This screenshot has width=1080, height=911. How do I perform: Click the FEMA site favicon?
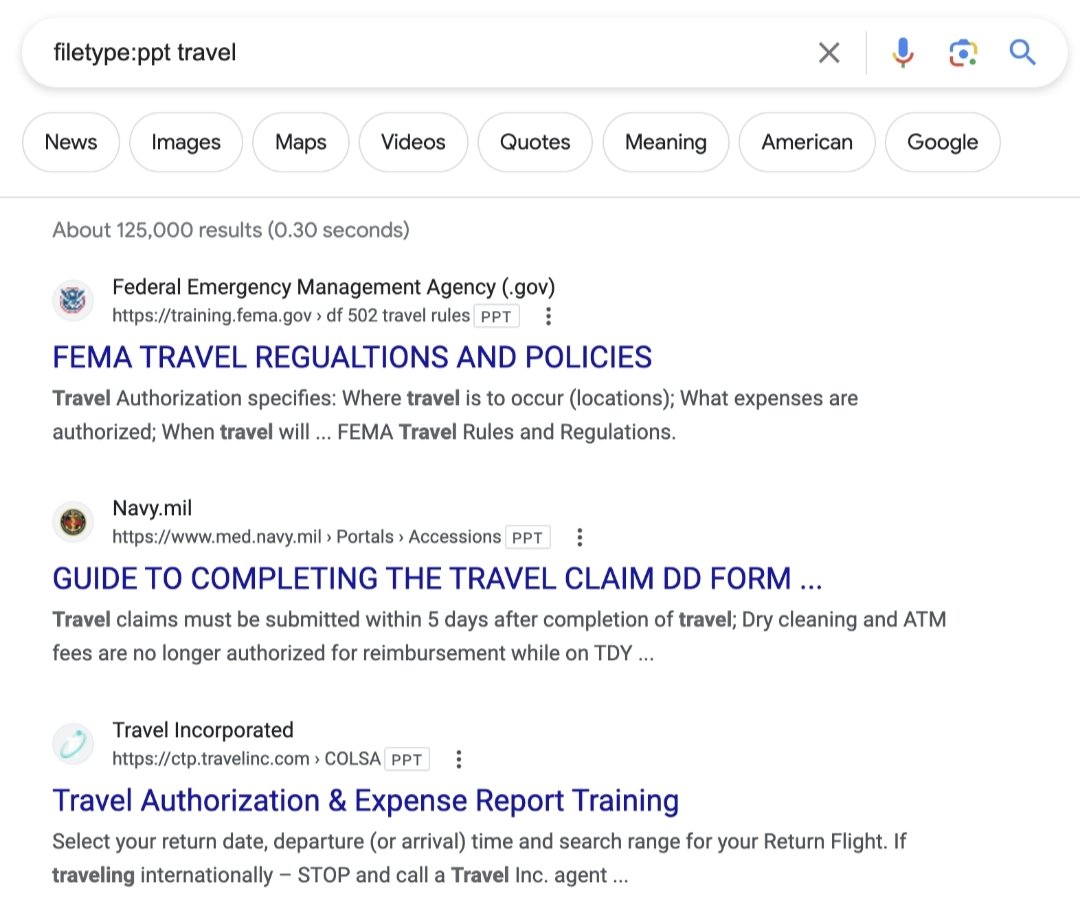pos(73,300)
